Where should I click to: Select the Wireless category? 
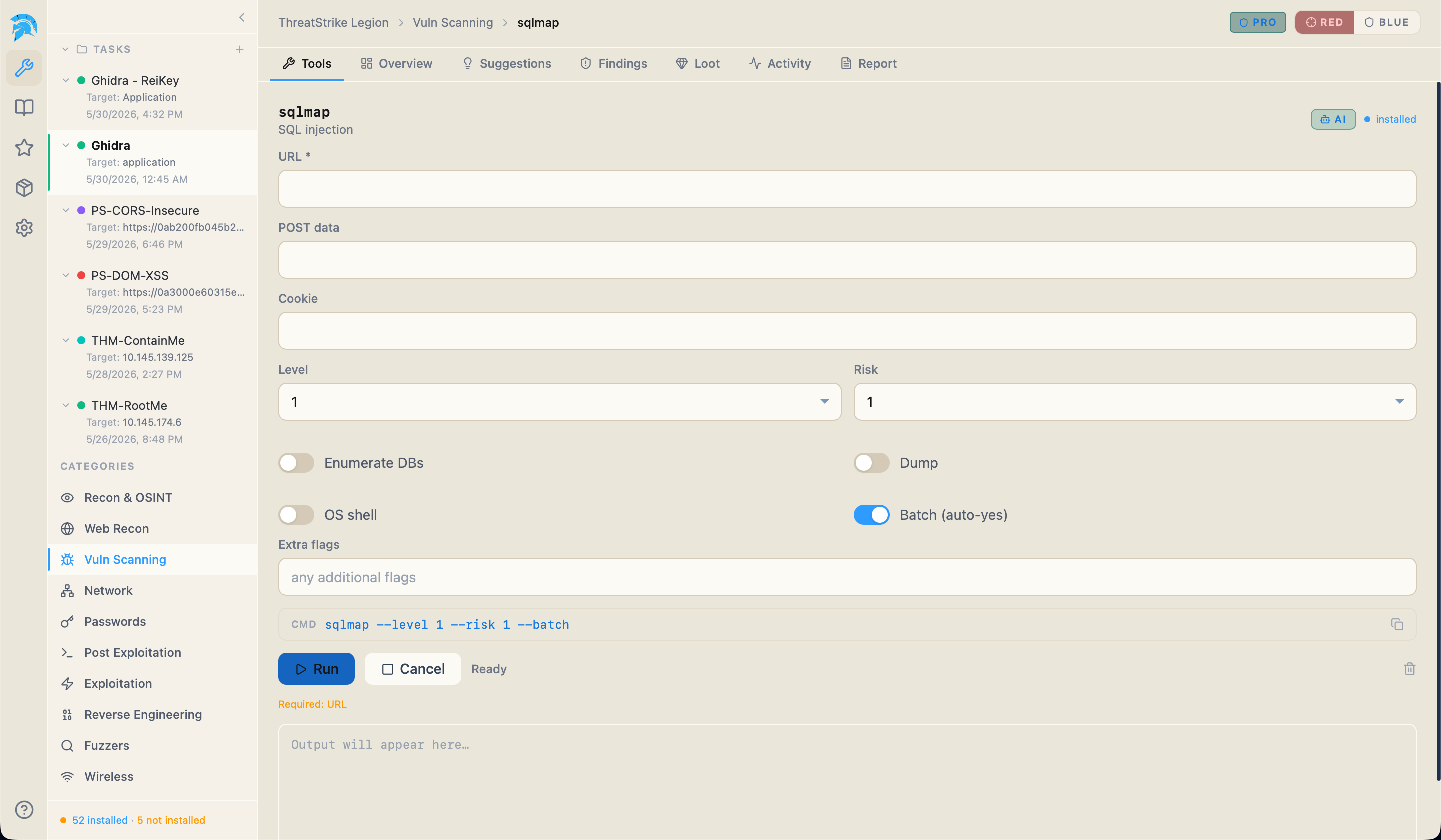153,776
